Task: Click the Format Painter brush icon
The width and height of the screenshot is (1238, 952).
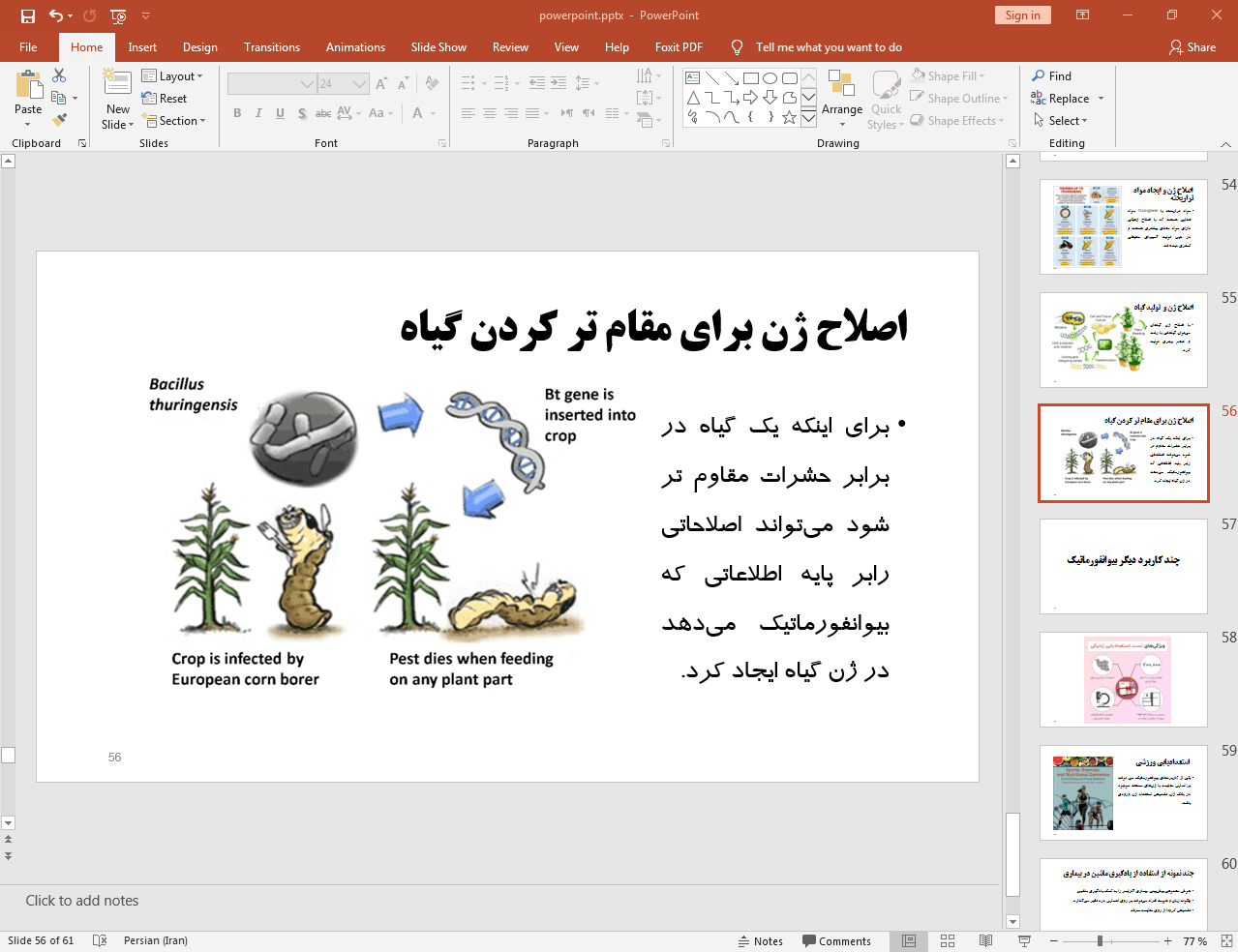Action: (x=60, y=120)
